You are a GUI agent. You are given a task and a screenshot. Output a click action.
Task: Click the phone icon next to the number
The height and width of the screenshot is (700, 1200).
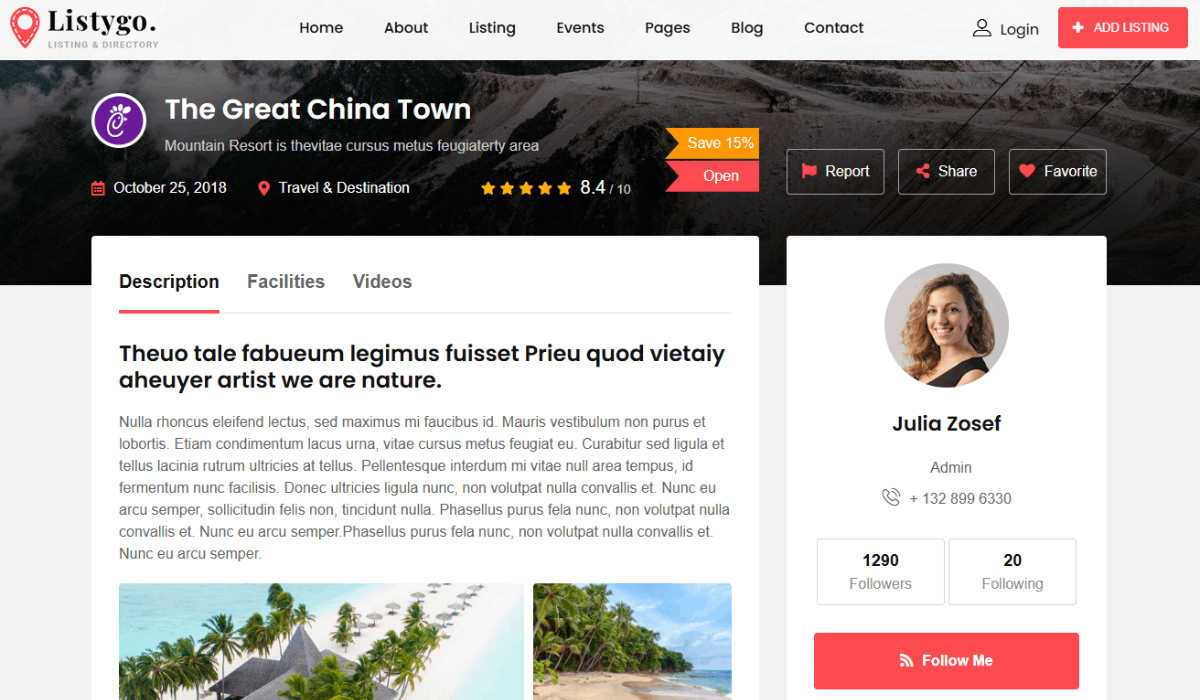890,497
